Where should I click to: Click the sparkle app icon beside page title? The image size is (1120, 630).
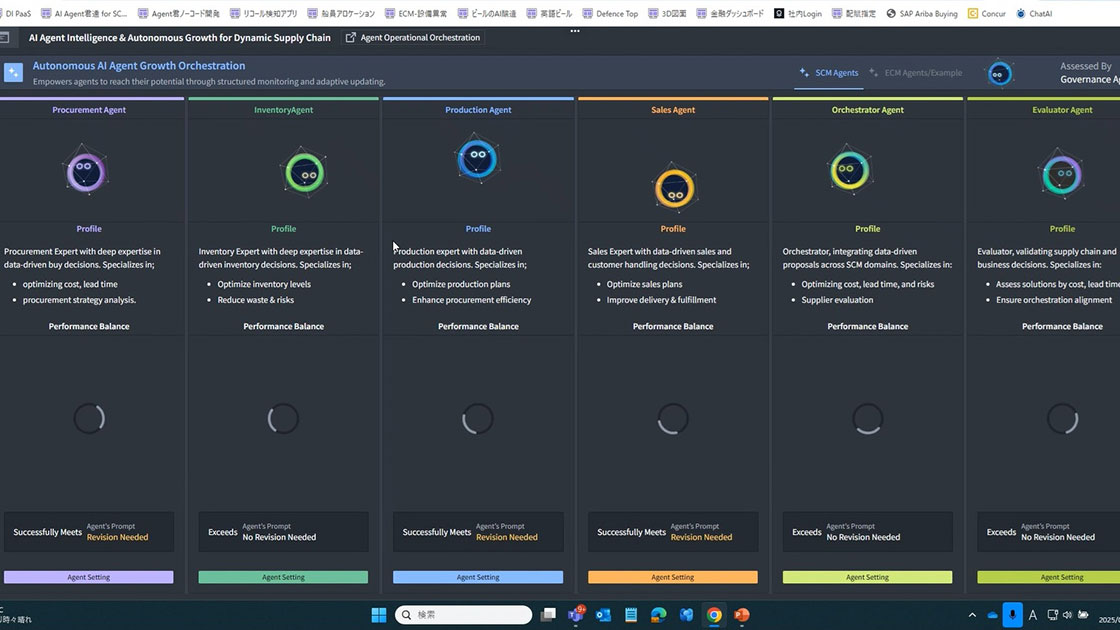13,73
